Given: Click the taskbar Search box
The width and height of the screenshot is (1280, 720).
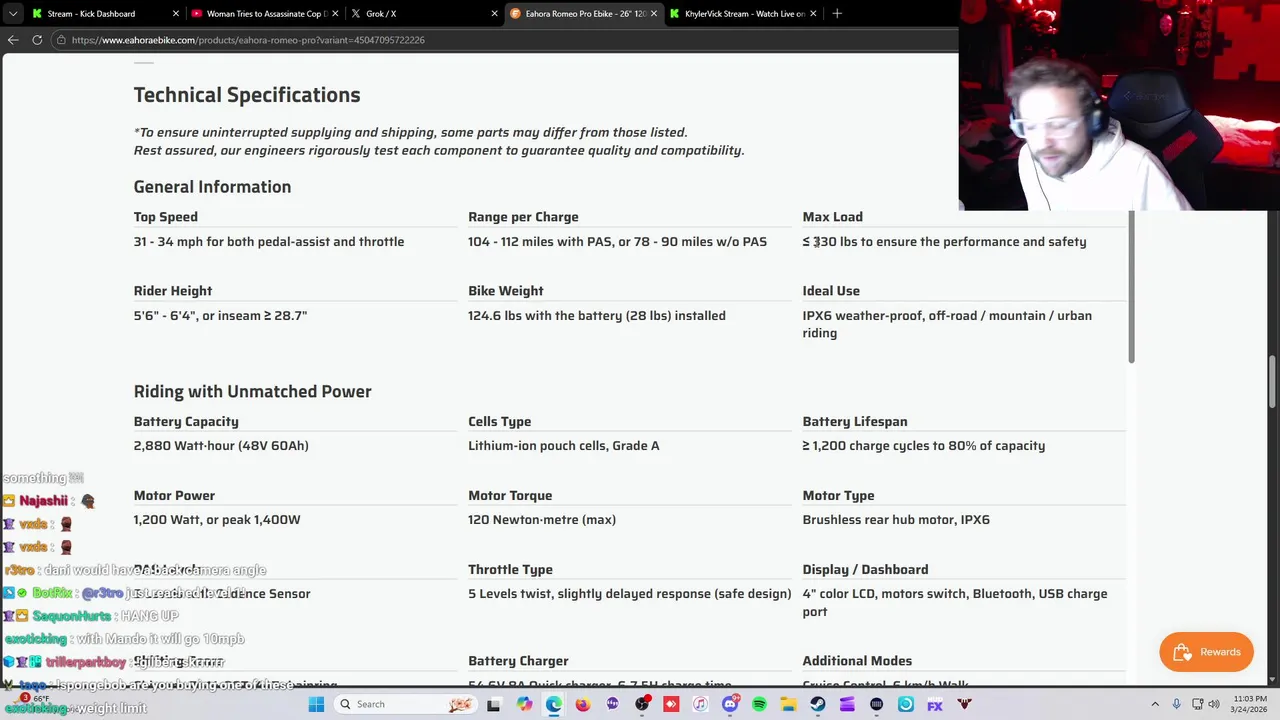Looking at the screenshot, I should coord(405,704).
